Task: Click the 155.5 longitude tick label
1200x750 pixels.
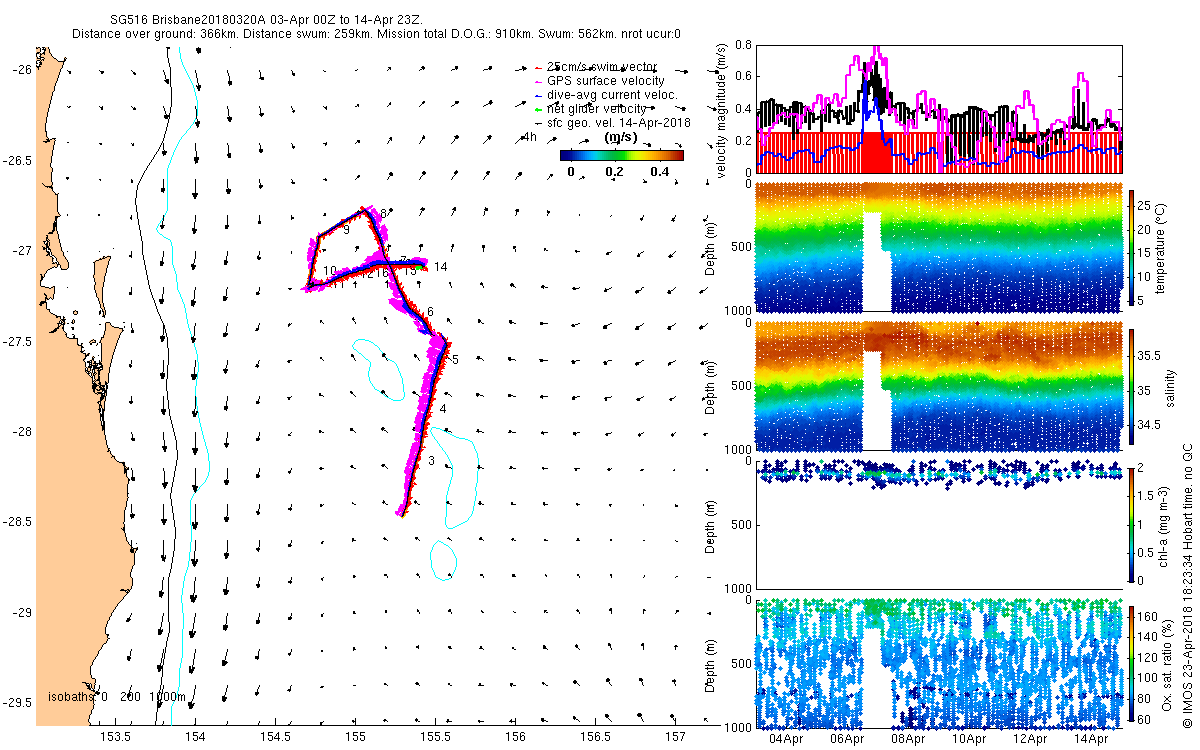Action: [x=436, y=737]
